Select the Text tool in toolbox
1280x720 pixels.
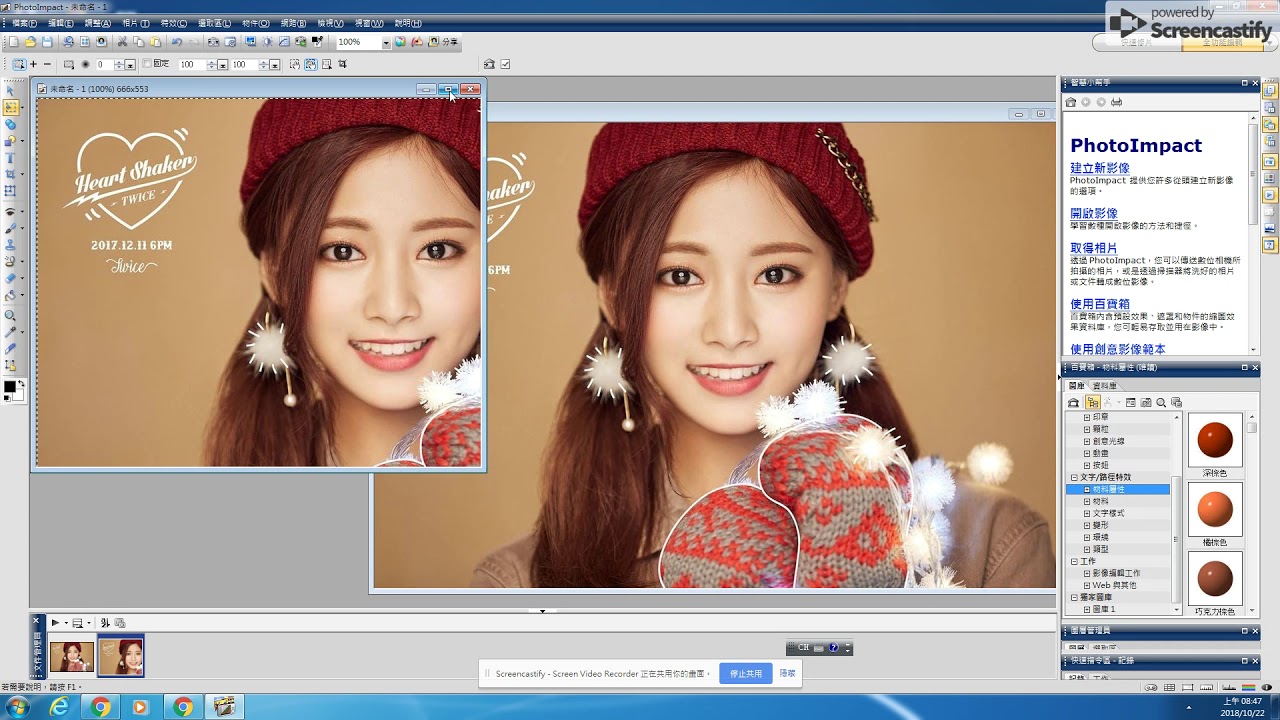coord(11,158)
